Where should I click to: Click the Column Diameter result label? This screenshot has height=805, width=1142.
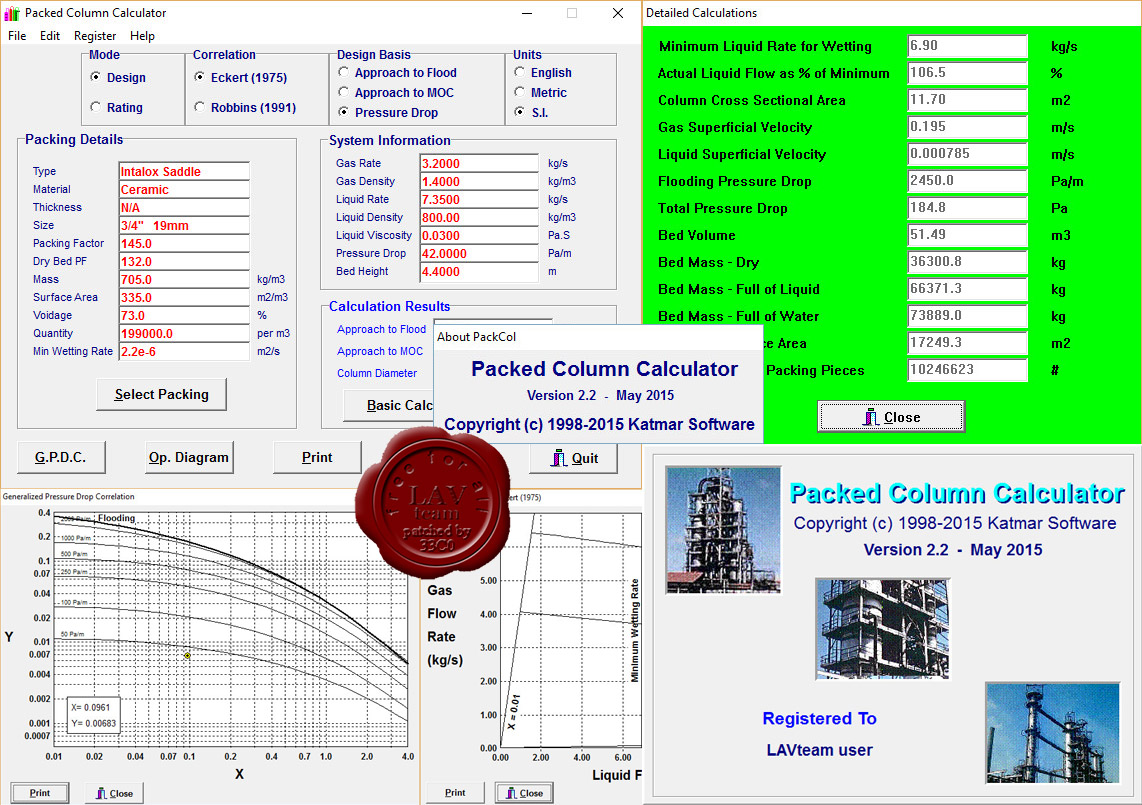coord(377,373)
